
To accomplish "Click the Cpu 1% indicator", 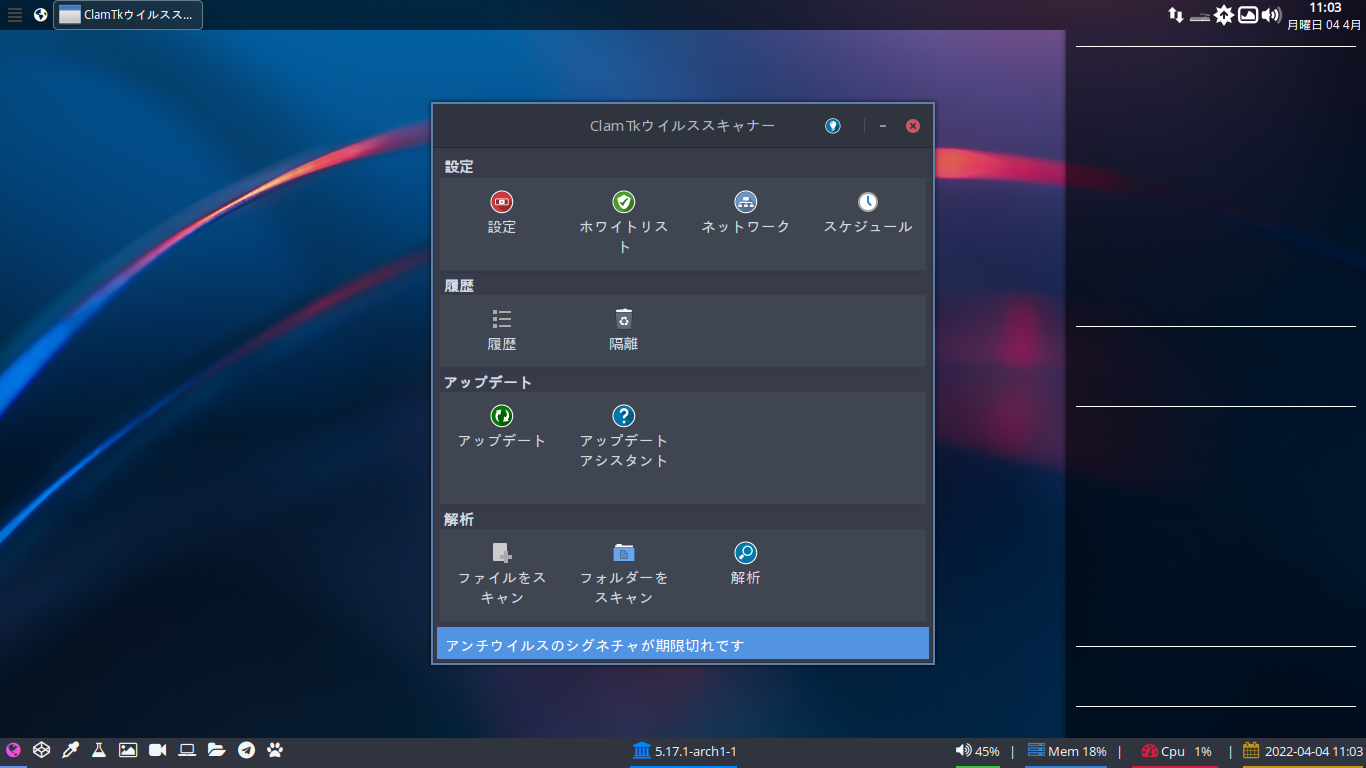I will pos(1176,751).
